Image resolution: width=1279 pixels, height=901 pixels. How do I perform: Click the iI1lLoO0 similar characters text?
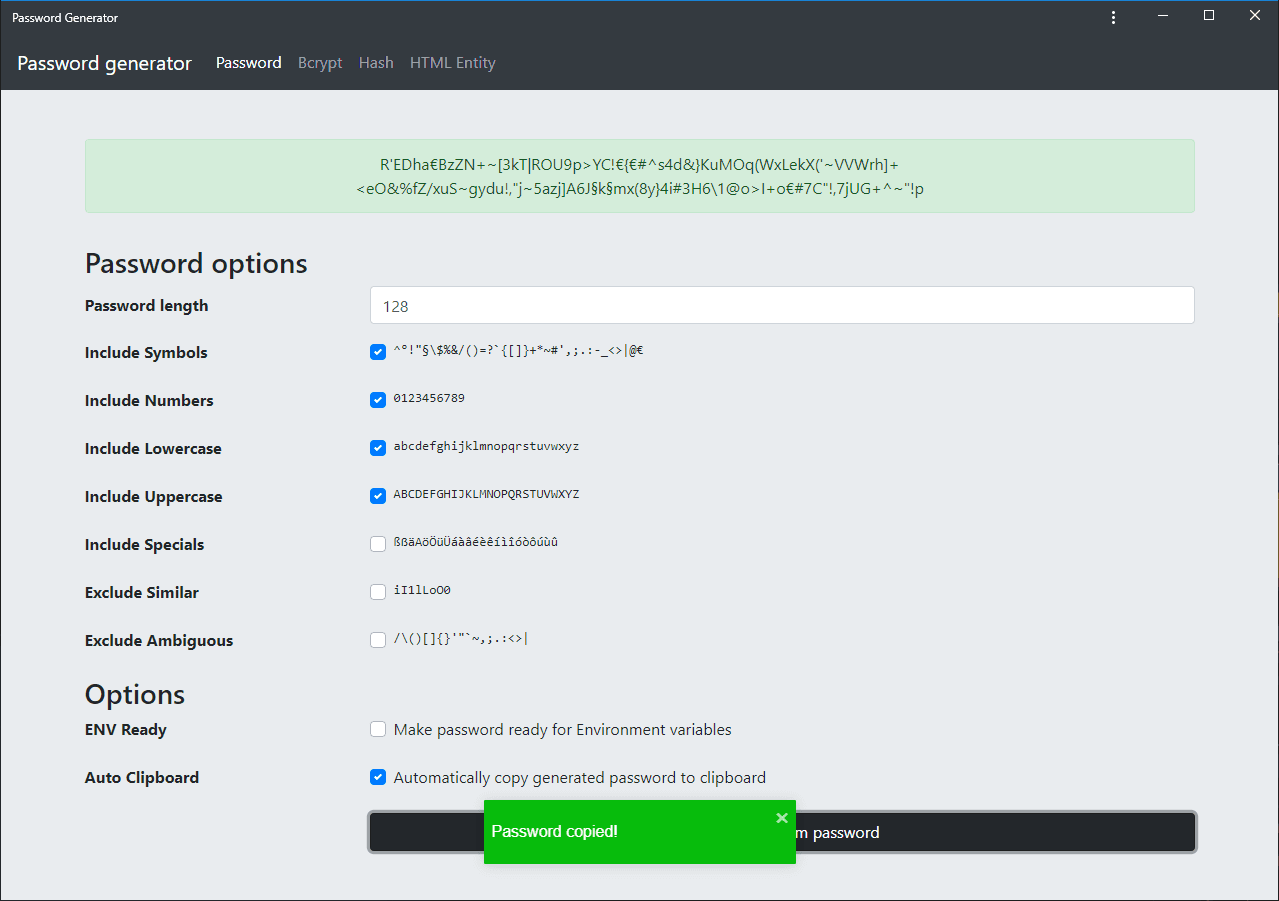[x=422, y=591]
